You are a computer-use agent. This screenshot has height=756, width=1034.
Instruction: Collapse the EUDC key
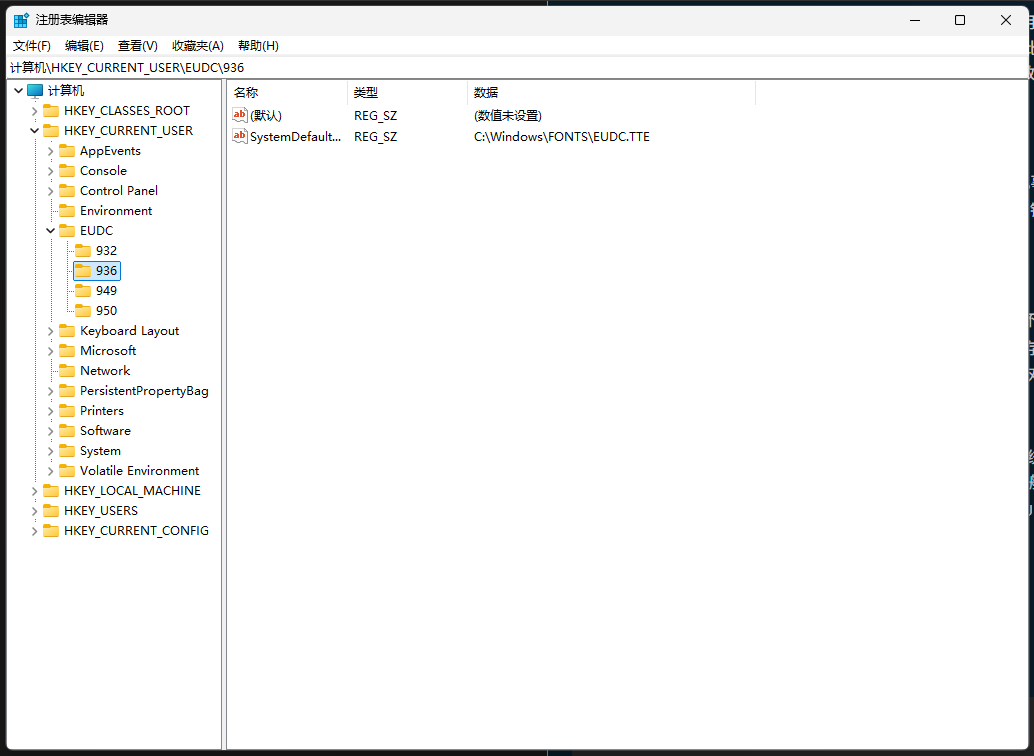pos(50,231)
